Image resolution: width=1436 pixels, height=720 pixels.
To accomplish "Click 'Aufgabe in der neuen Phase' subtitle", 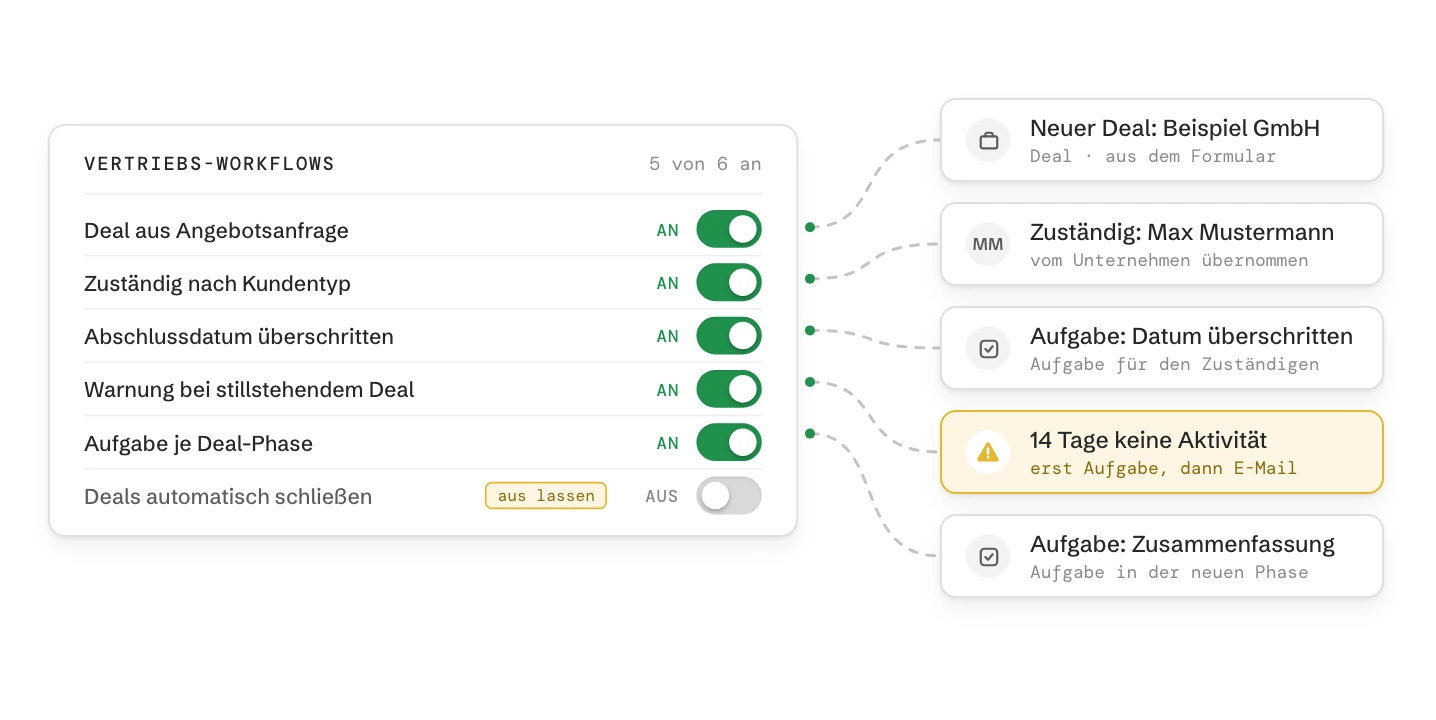I will tap(1169, 572).
